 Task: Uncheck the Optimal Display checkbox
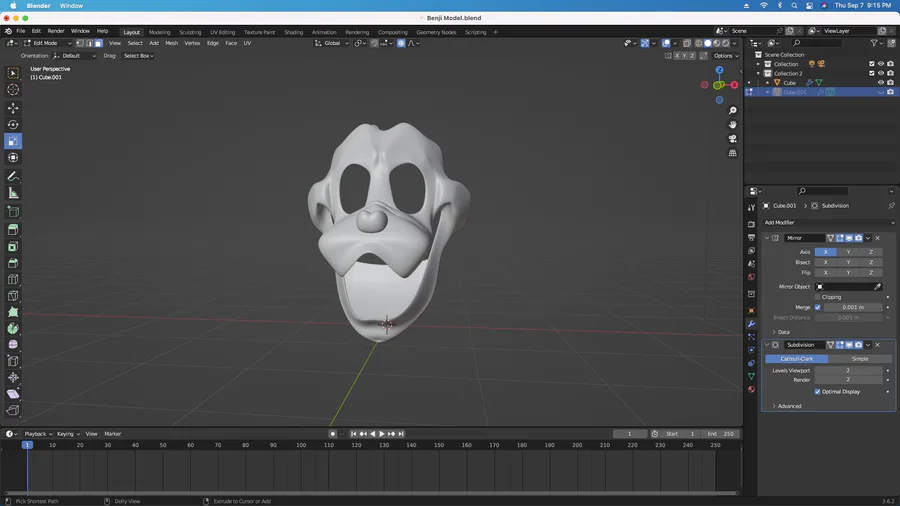(818, 392)
